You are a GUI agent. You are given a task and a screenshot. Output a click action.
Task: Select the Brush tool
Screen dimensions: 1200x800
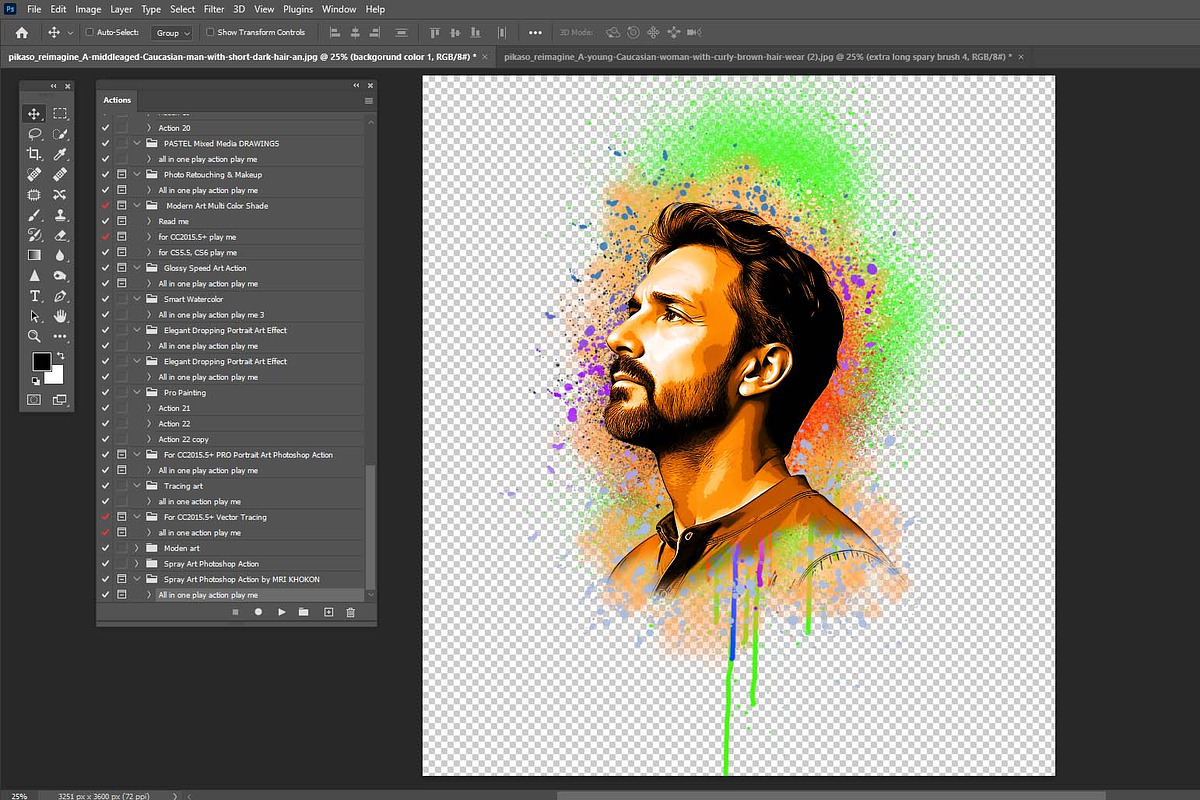34,215
